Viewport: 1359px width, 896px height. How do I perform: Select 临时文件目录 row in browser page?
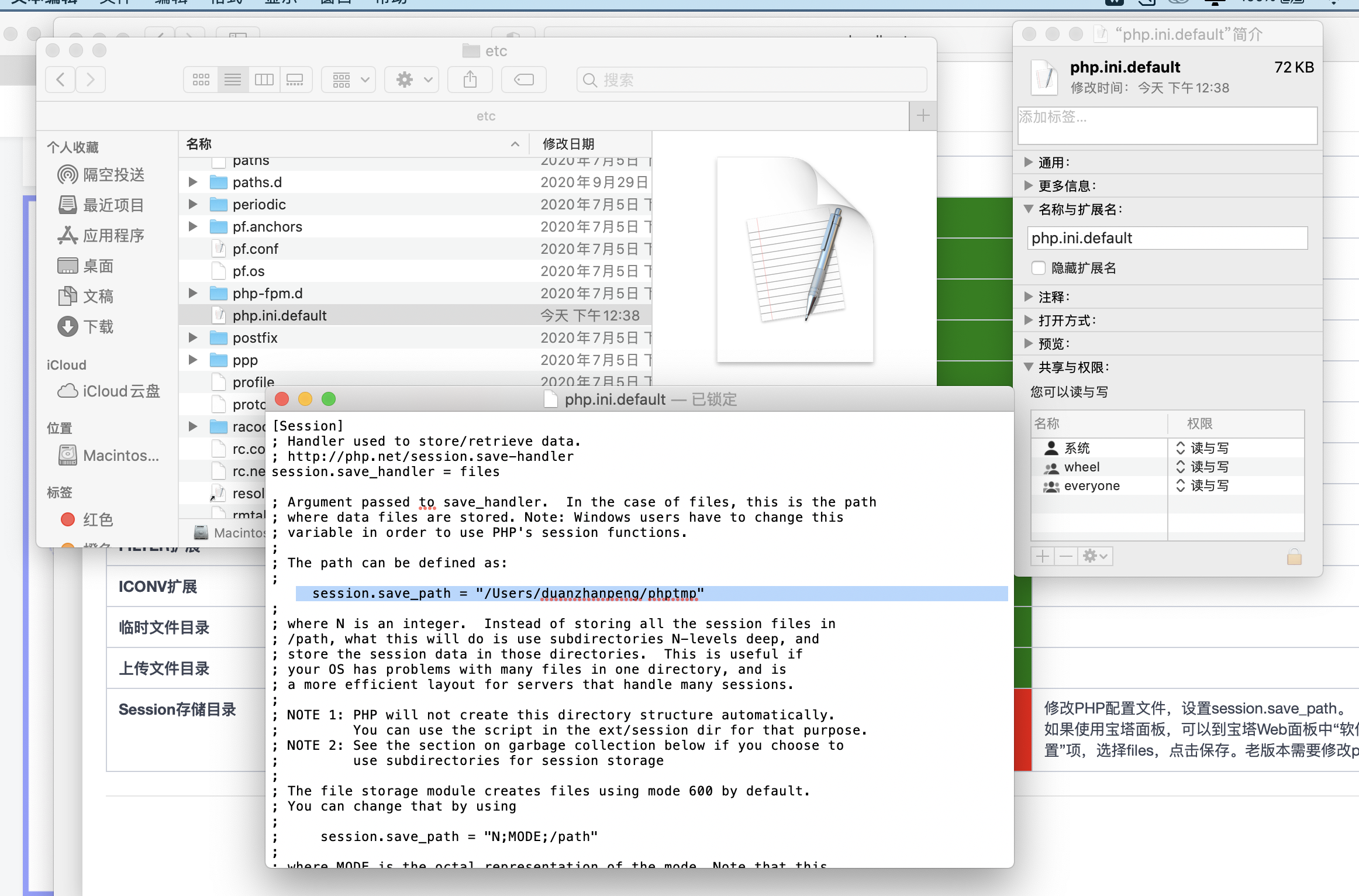pyautogui.click(x=164, y=628)
